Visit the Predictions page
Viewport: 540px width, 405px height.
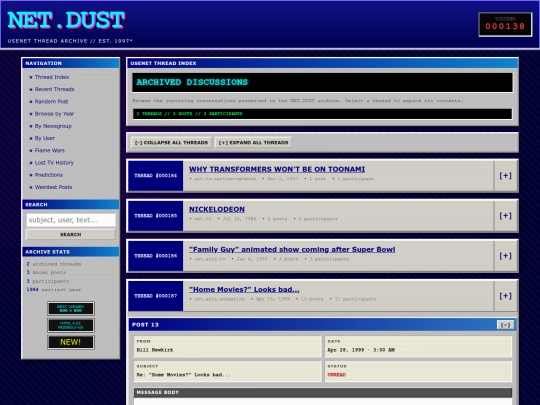49,175
